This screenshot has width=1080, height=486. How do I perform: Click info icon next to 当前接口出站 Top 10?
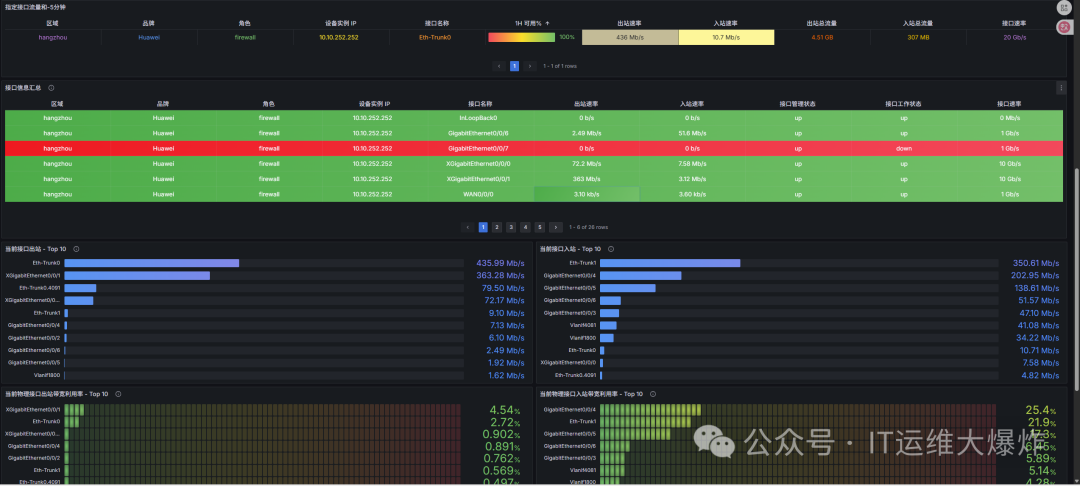(76, 249)
